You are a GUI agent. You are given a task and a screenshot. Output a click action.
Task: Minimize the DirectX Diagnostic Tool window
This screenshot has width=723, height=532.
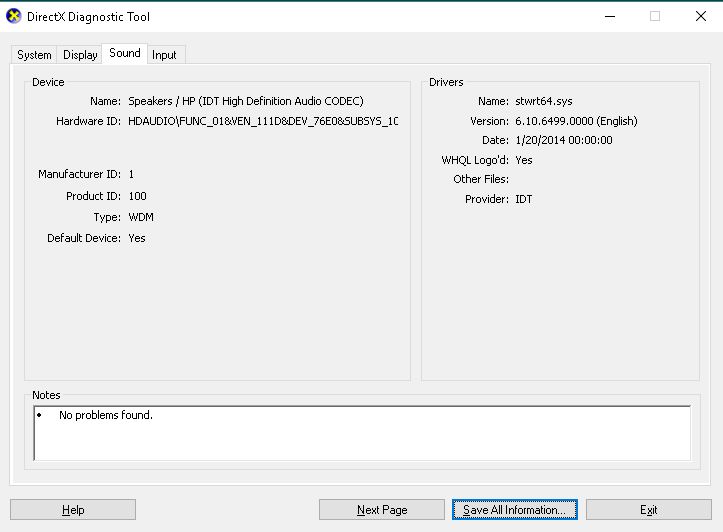pyautogui.click(x=610, y=17)
